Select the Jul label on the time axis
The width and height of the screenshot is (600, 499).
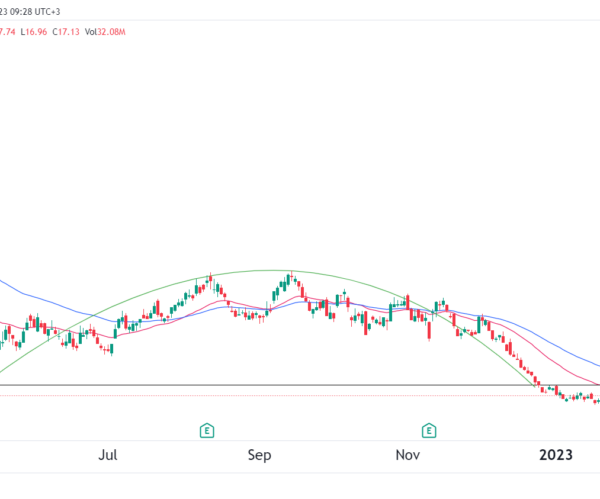click(108, 455)
